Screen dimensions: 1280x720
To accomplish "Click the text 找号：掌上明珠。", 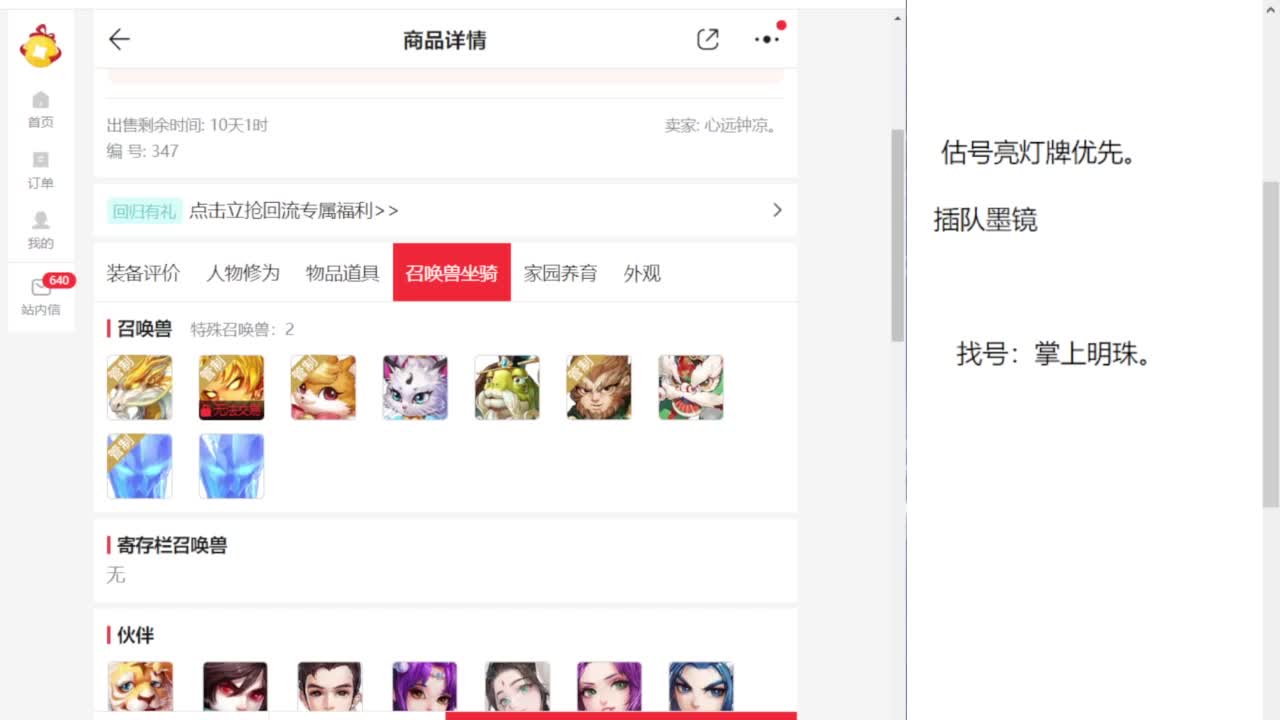I will coord(1055,353).
